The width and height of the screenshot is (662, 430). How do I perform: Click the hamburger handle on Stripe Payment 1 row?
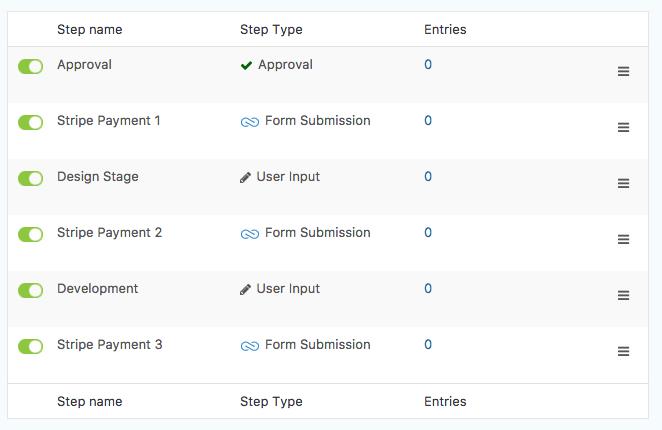[x=623, y=128]
